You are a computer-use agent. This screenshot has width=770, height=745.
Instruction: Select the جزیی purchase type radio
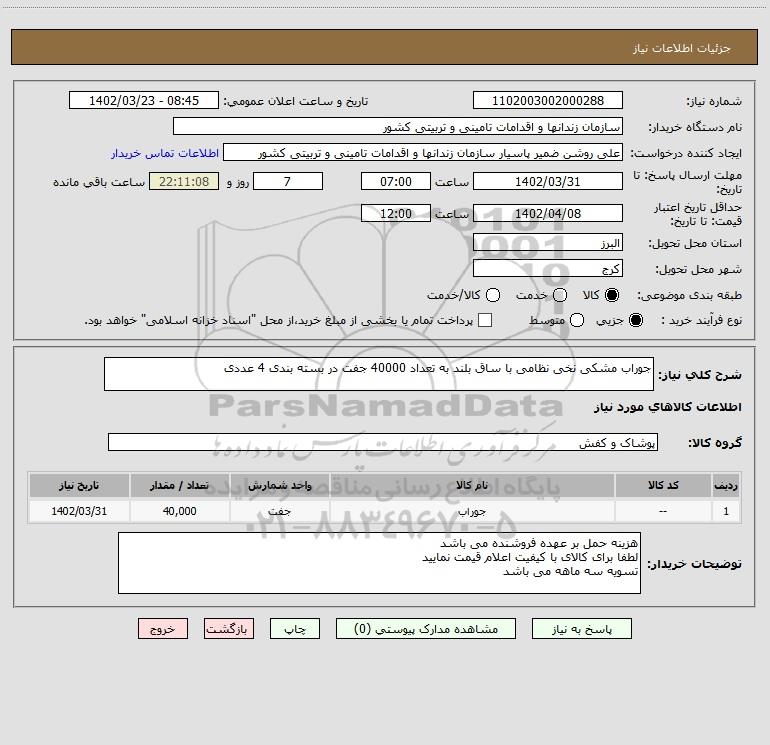coord(636,321)
